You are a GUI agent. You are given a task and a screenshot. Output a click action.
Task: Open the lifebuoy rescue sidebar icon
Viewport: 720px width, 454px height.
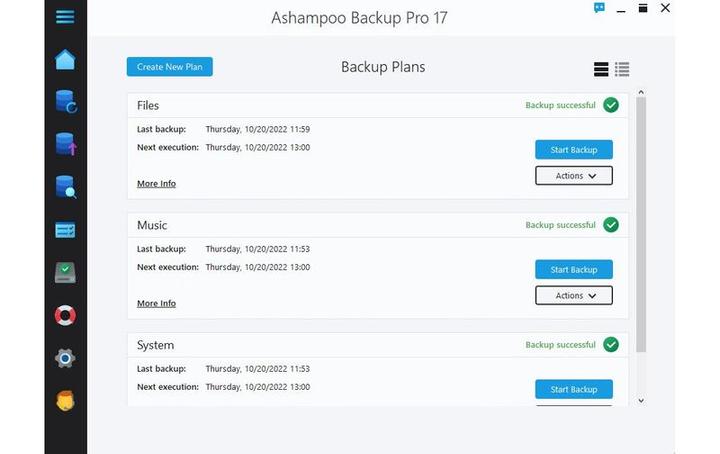(65, 315)
